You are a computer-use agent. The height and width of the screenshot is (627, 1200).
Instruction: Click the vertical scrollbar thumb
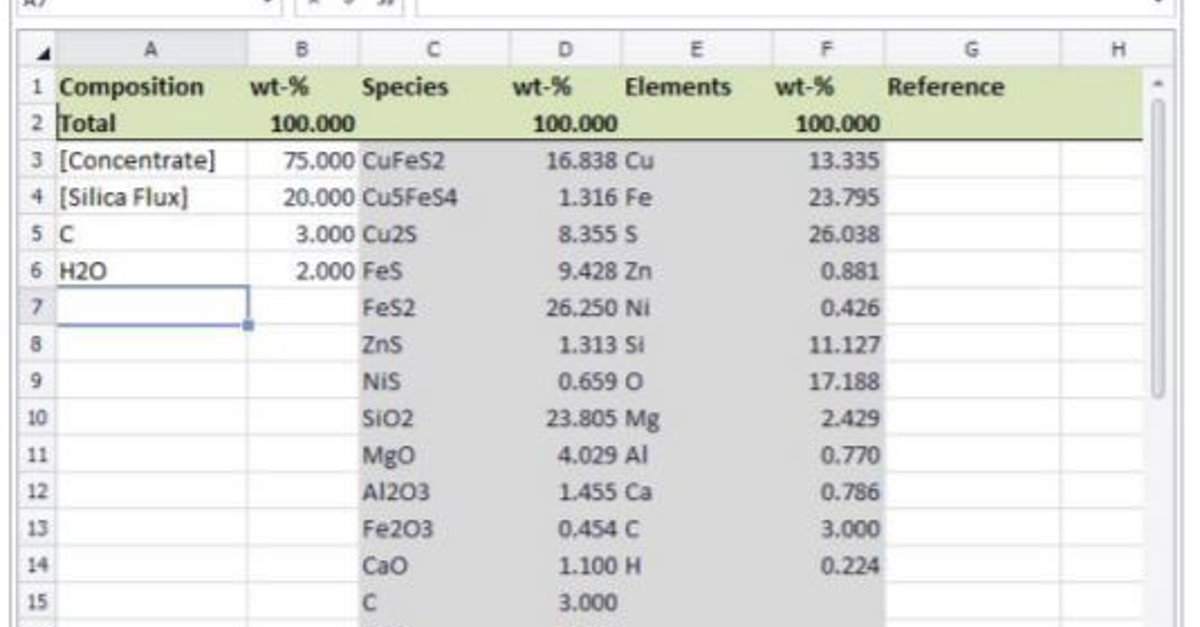click(x=1159, y=250)
